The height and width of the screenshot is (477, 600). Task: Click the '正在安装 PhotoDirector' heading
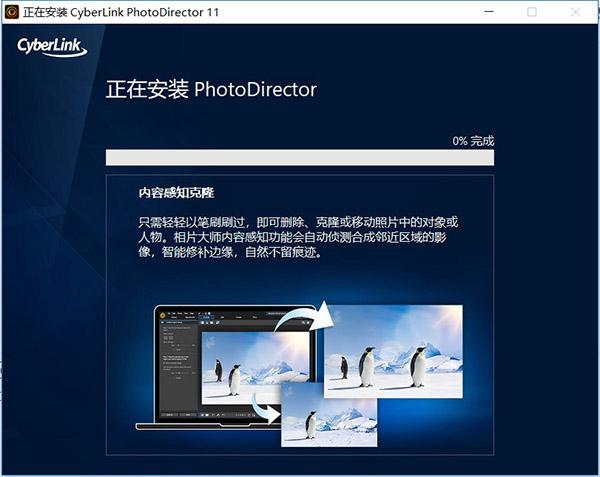pos(211,90)
